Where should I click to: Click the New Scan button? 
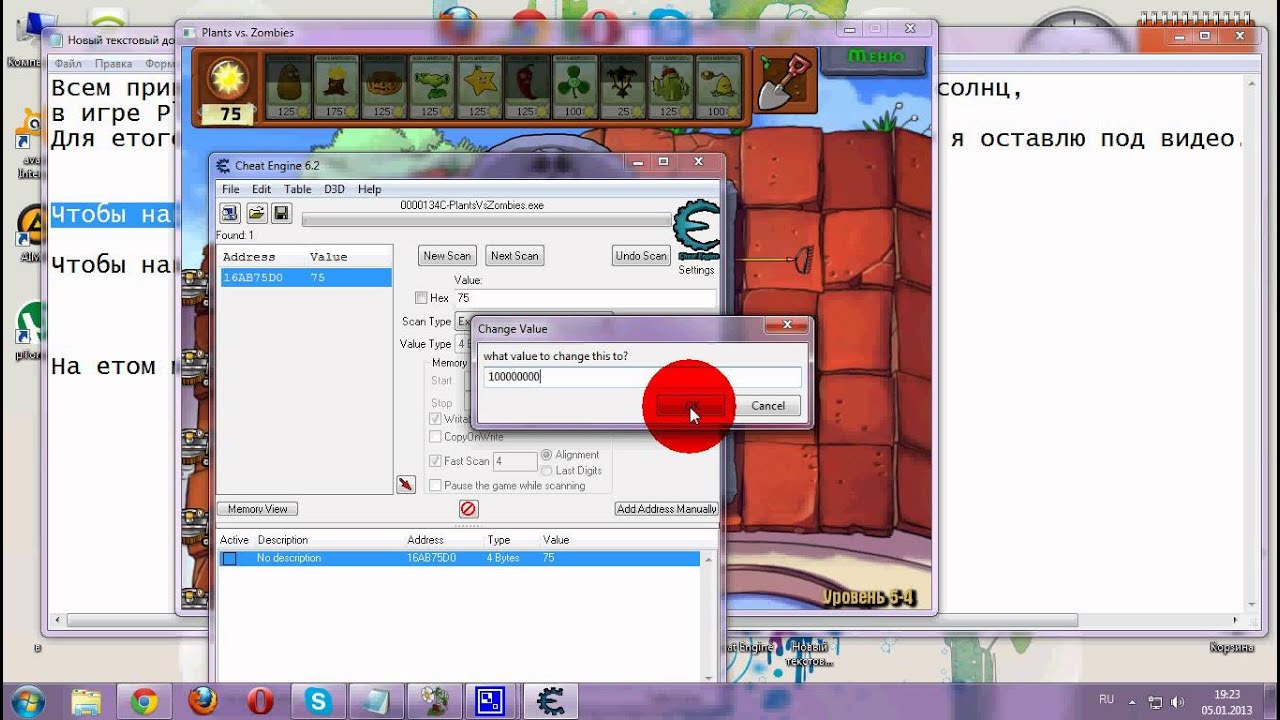point(447,256)
